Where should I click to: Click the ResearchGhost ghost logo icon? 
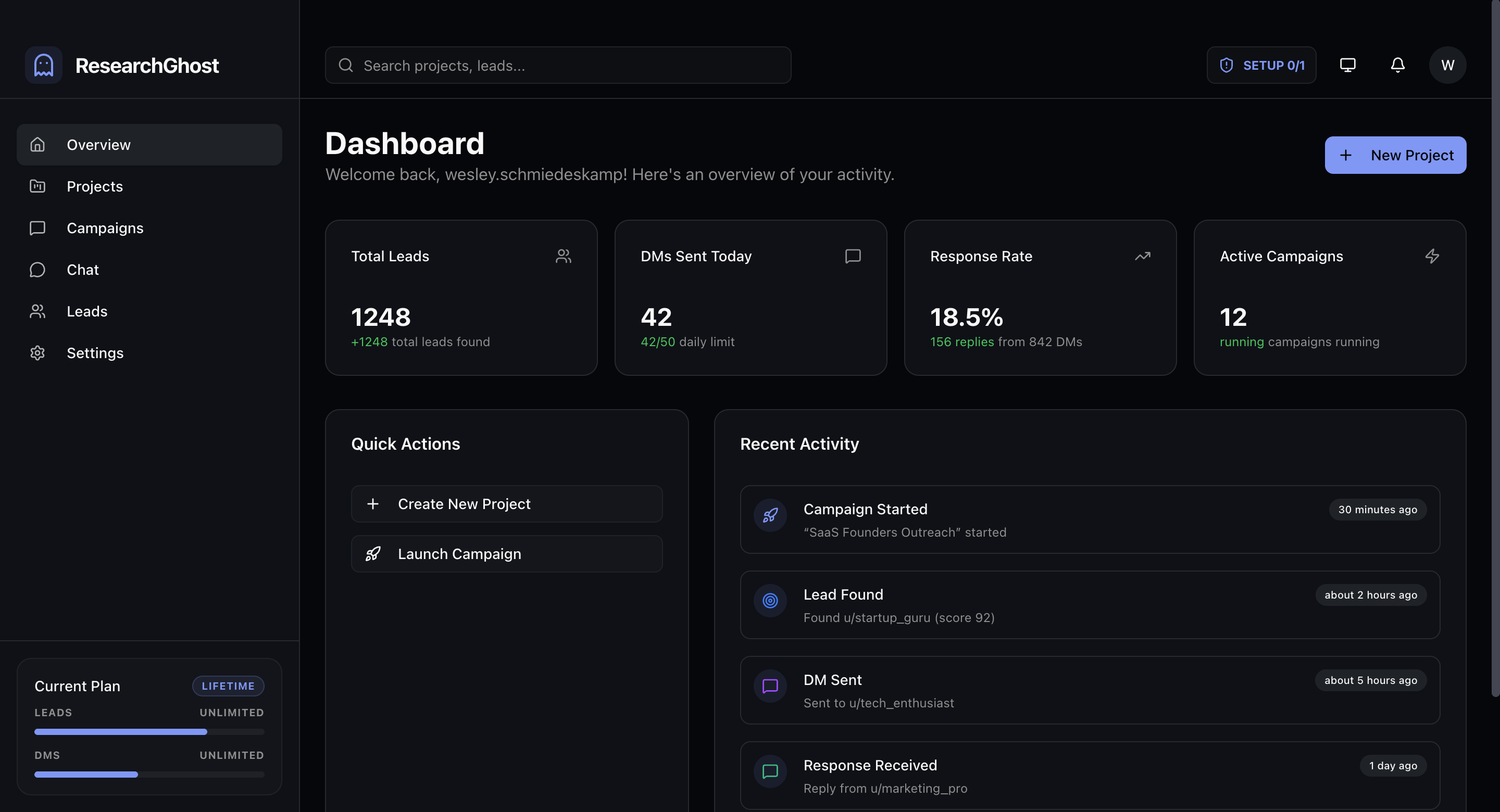[x=43, y=65]
